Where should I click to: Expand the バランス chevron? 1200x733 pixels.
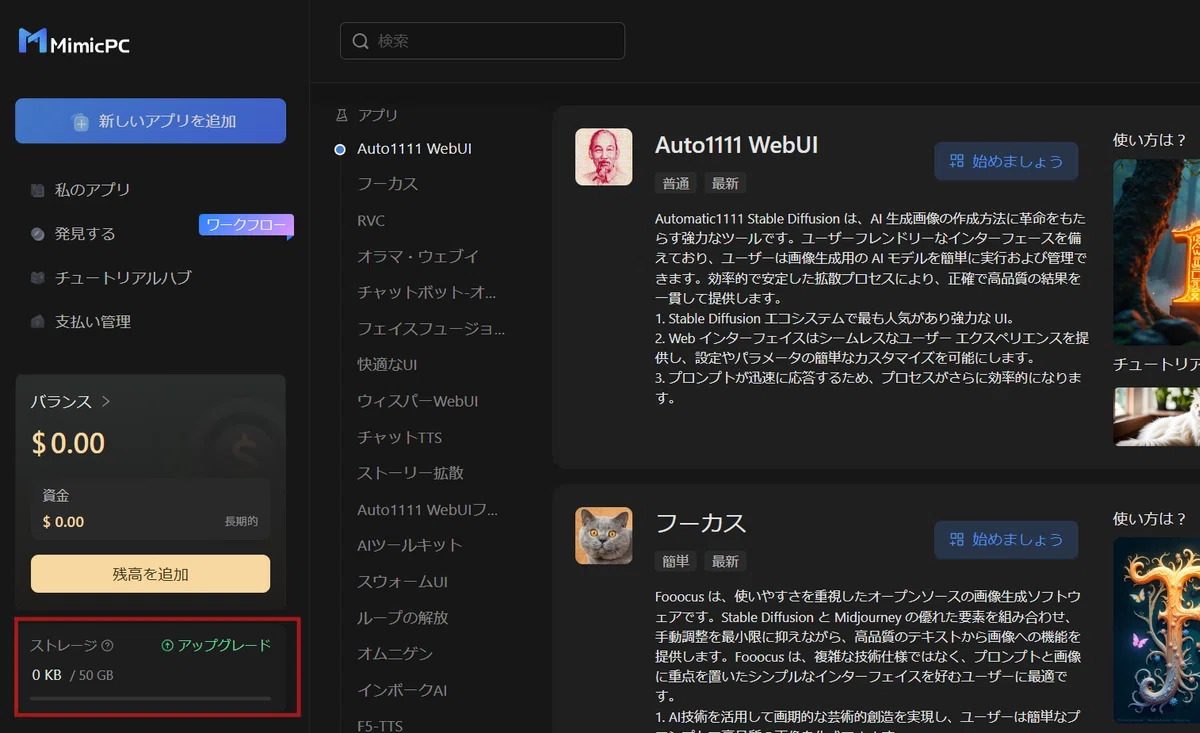(106, 402)
